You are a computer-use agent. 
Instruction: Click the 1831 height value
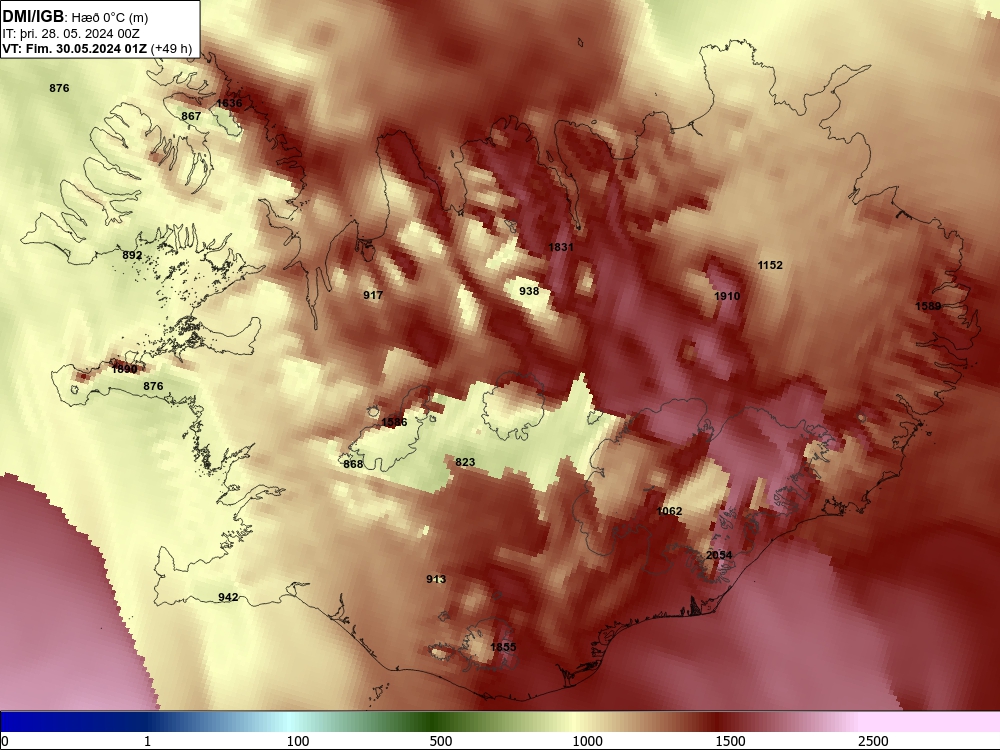pyautogui.click(x=561, y=247)
